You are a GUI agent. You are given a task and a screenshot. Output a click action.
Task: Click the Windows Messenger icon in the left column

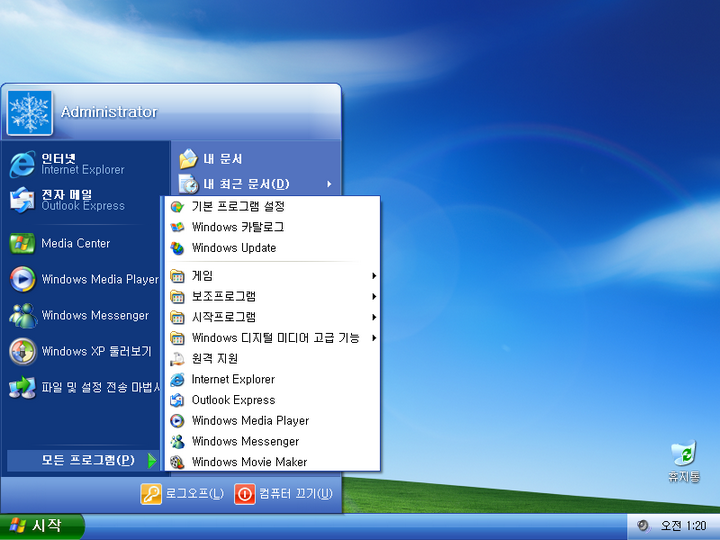point(22,315)
